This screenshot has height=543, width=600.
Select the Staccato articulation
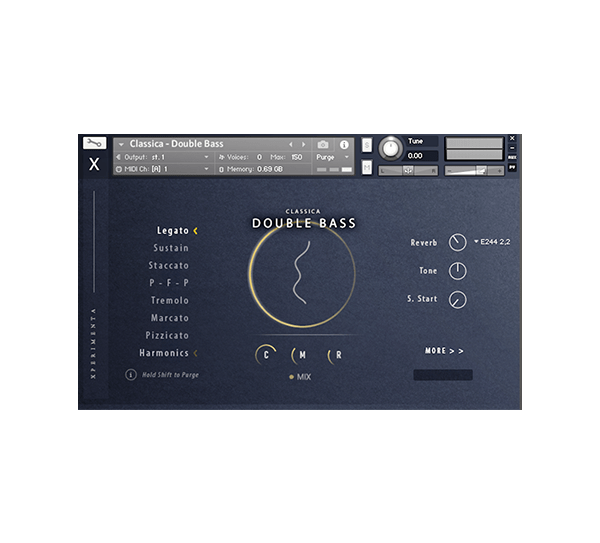168,266
